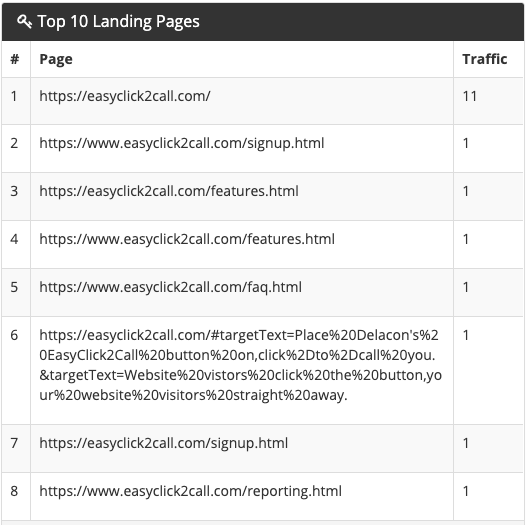Click the Traffic column header

click(x=484, y=59)
